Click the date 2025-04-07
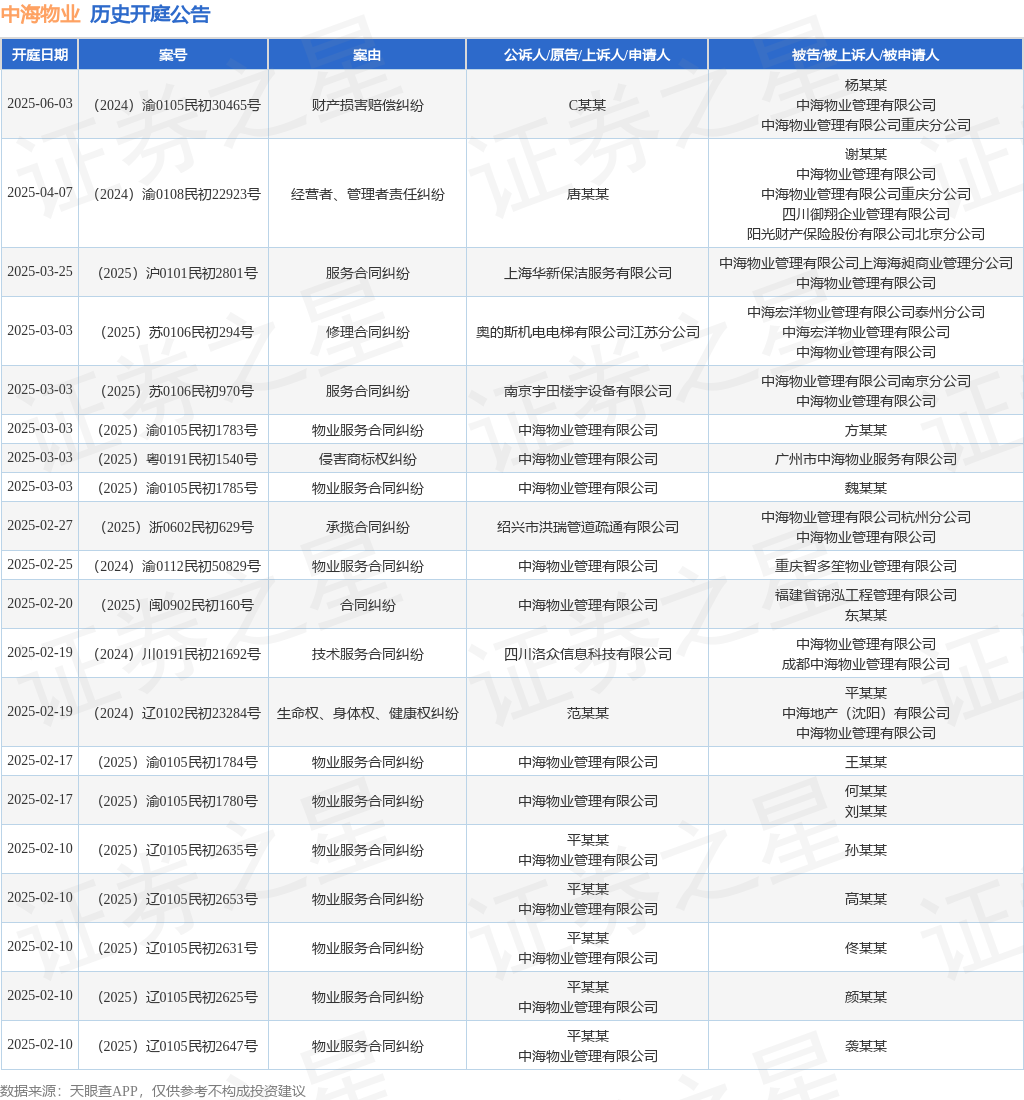 (x=40, y=192)
